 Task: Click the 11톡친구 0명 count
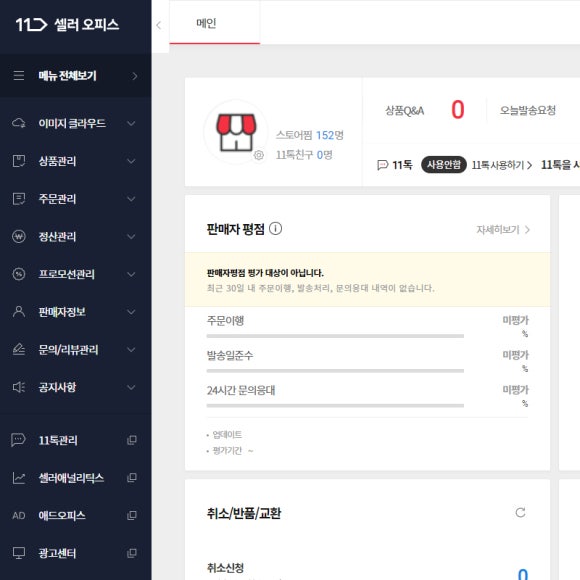[x=304, y=155]
